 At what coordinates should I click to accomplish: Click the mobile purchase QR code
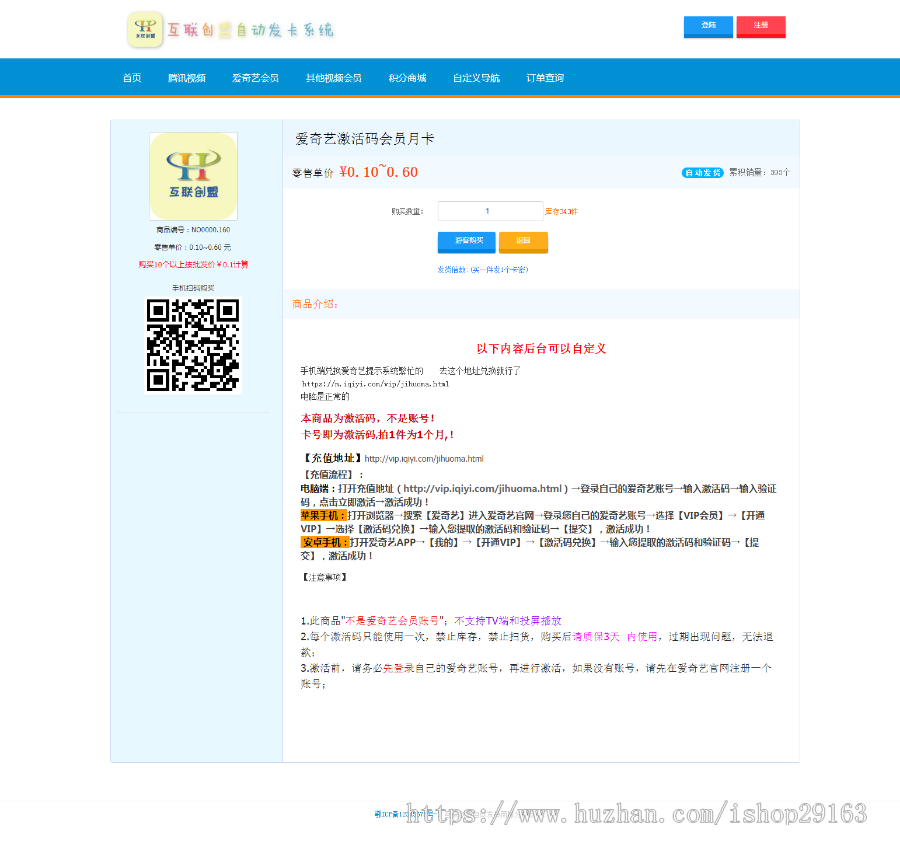click(x=193, y=345)
